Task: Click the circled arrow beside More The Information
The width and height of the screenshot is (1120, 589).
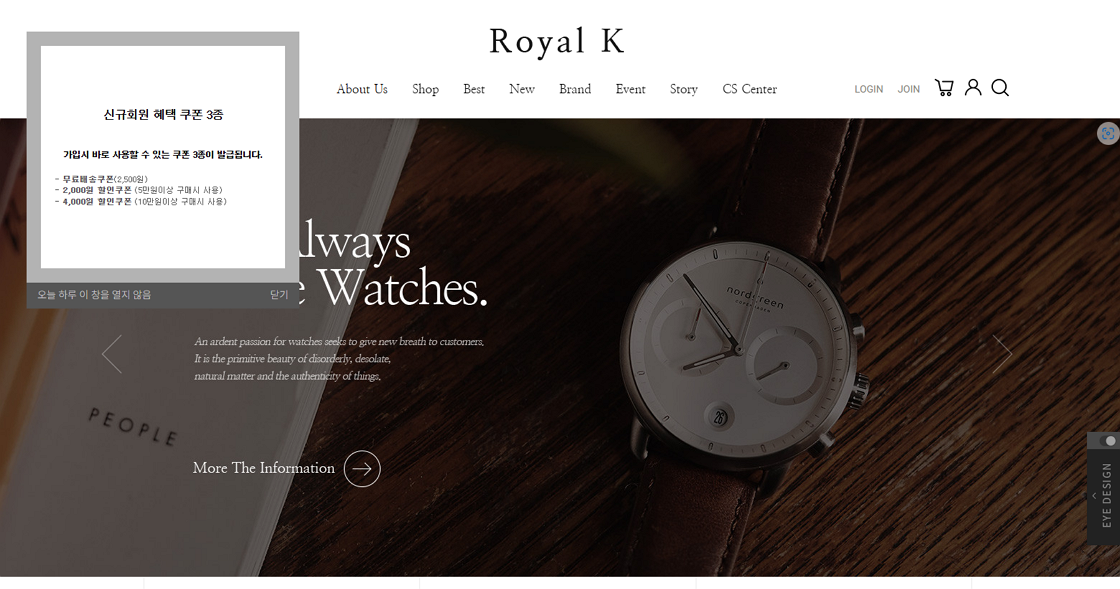Action: tap(362, 468)
